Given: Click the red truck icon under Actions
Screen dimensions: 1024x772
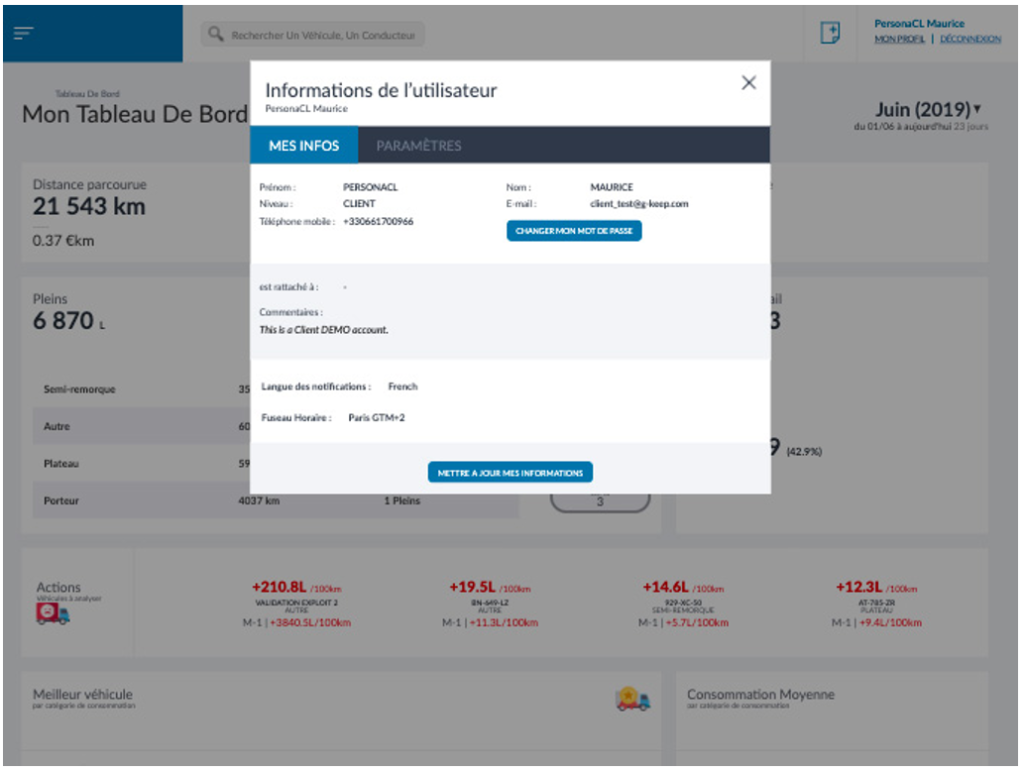Looking at the screenshot, I should (53, 615).
